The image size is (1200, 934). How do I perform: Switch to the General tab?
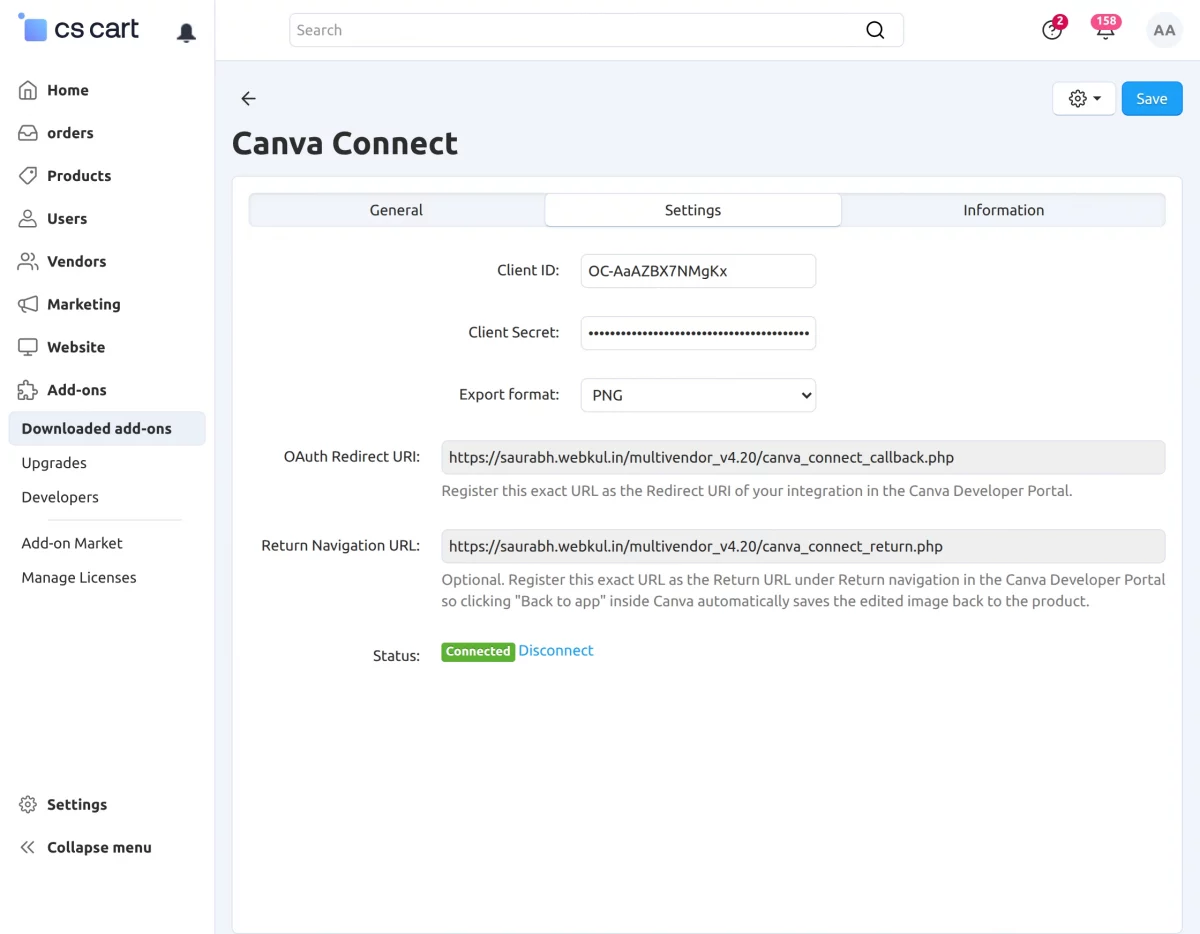tap(396, 210)
